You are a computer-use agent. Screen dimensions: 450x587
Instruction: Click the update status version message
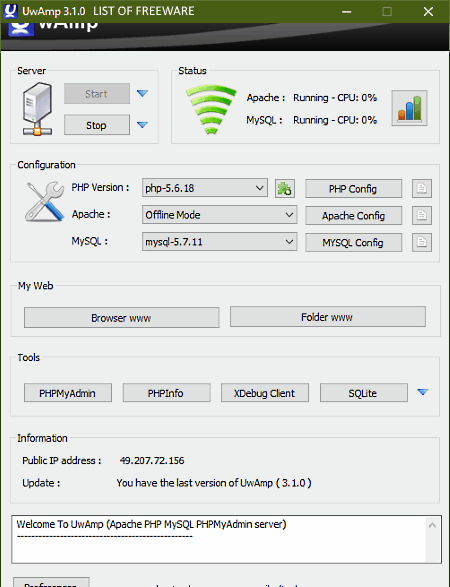(214, 483)
